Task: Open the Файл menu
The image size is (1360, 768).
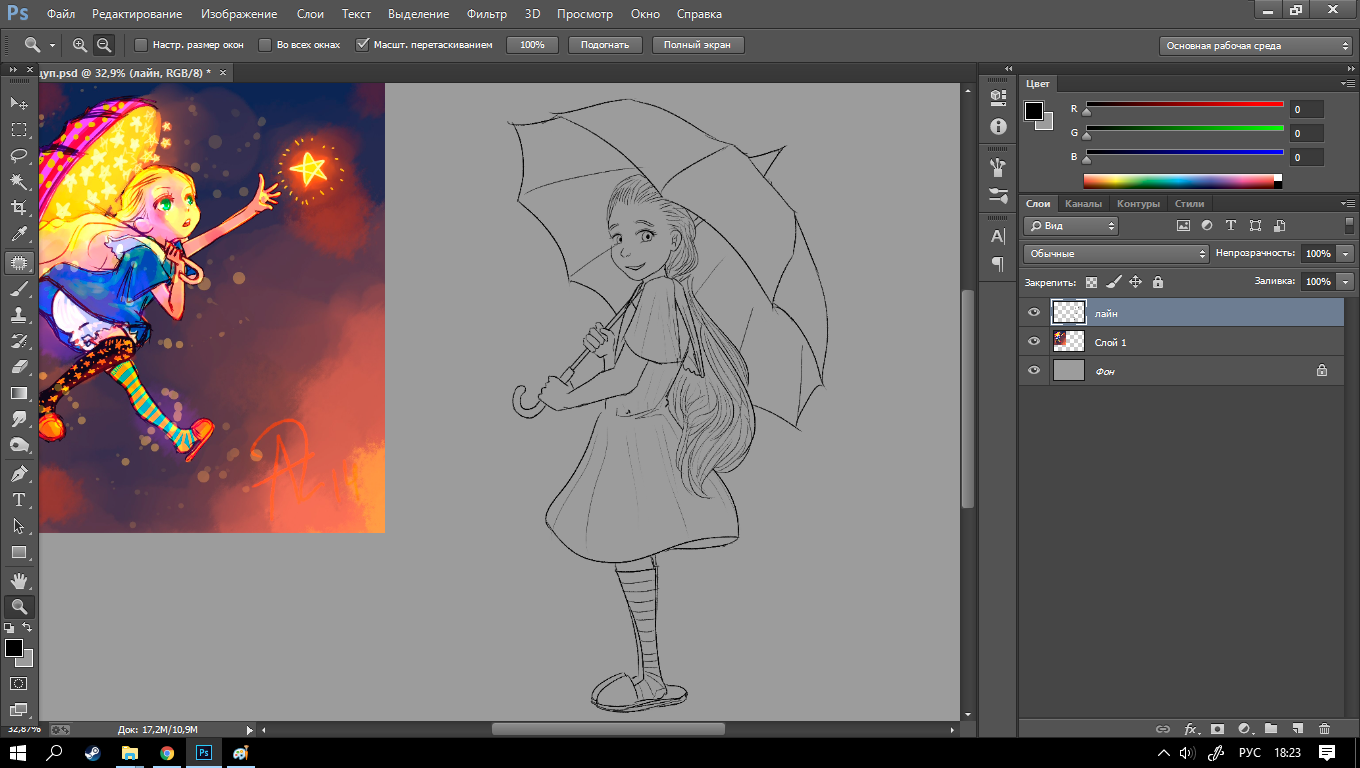Action: point(61,14)
